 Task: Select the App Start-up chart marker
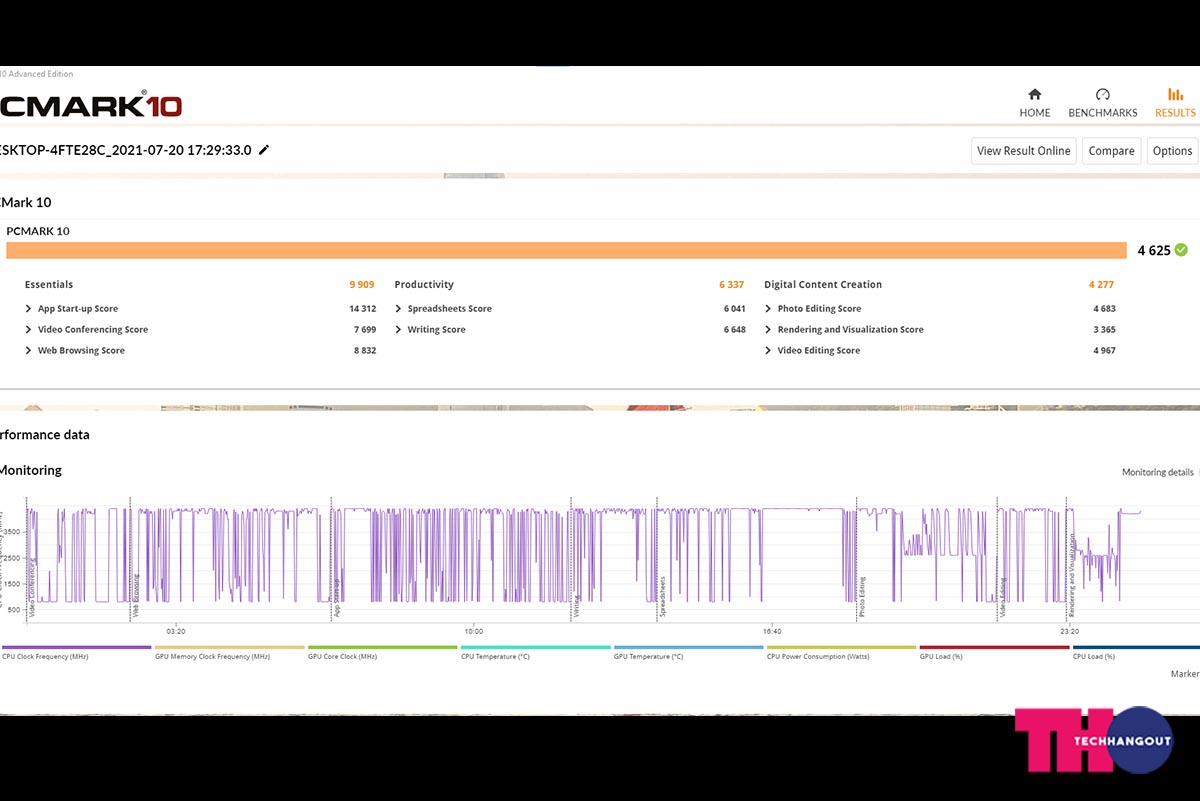point(337,596)
